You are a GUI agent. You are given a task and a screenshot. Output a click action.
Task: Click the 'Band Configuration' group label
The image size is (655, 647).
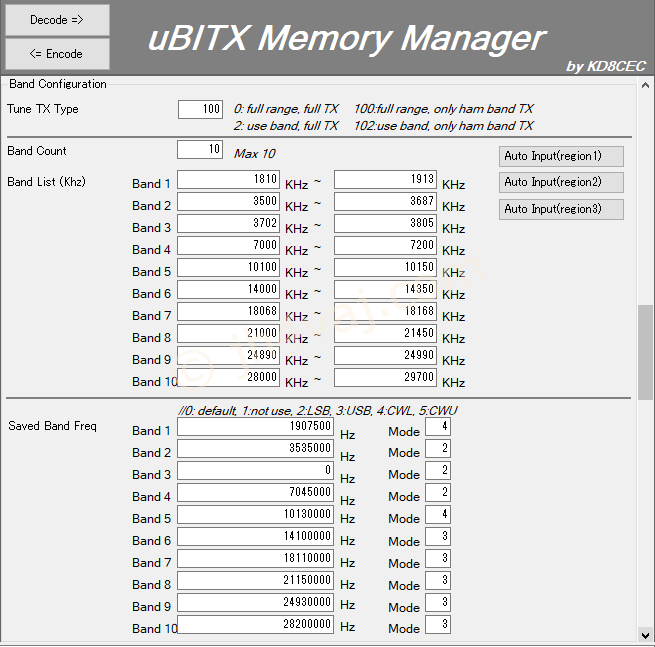pos(58,84)
